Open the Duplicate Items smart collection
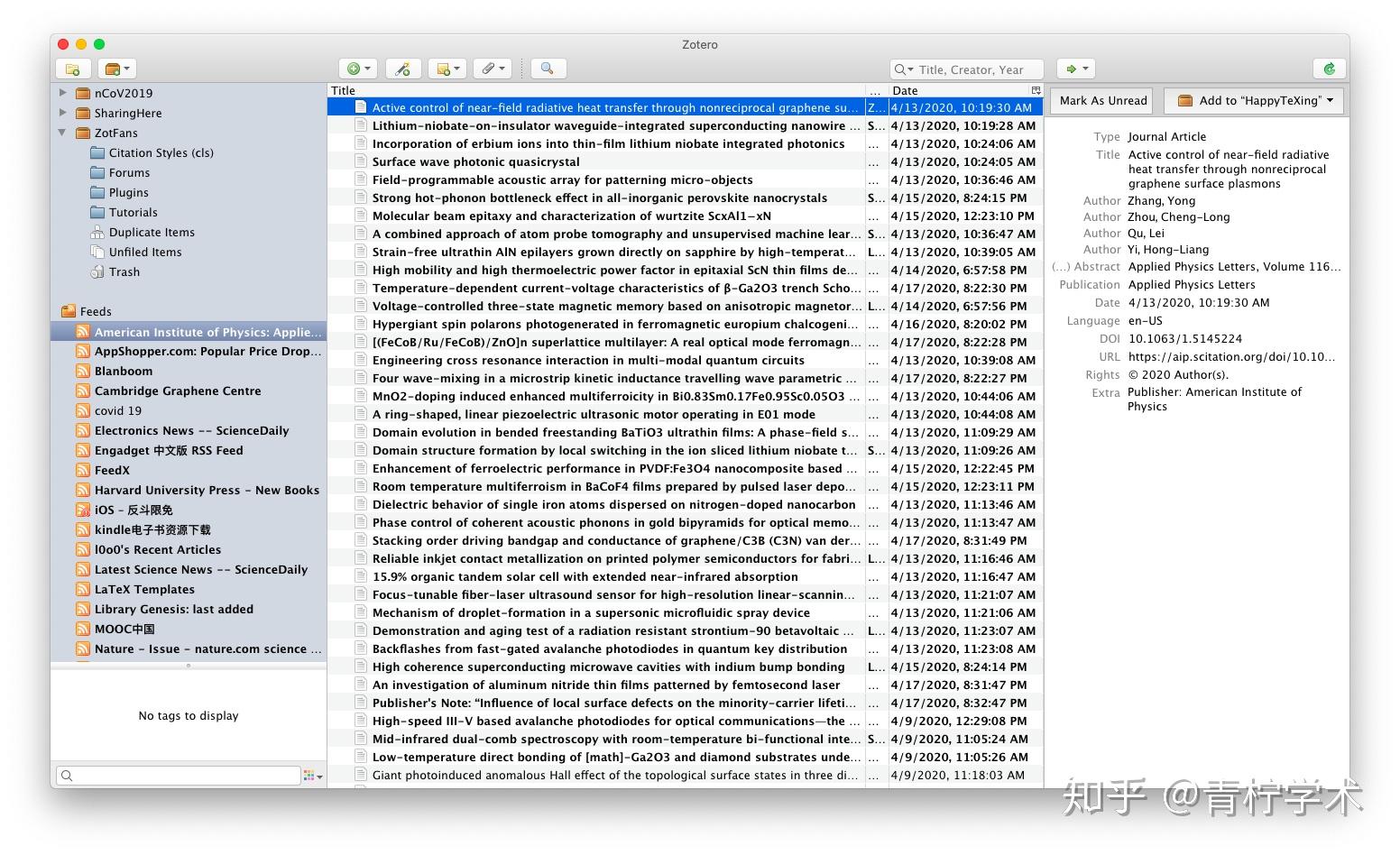Screen dimensions: 1400x855 tap(152, 232)
